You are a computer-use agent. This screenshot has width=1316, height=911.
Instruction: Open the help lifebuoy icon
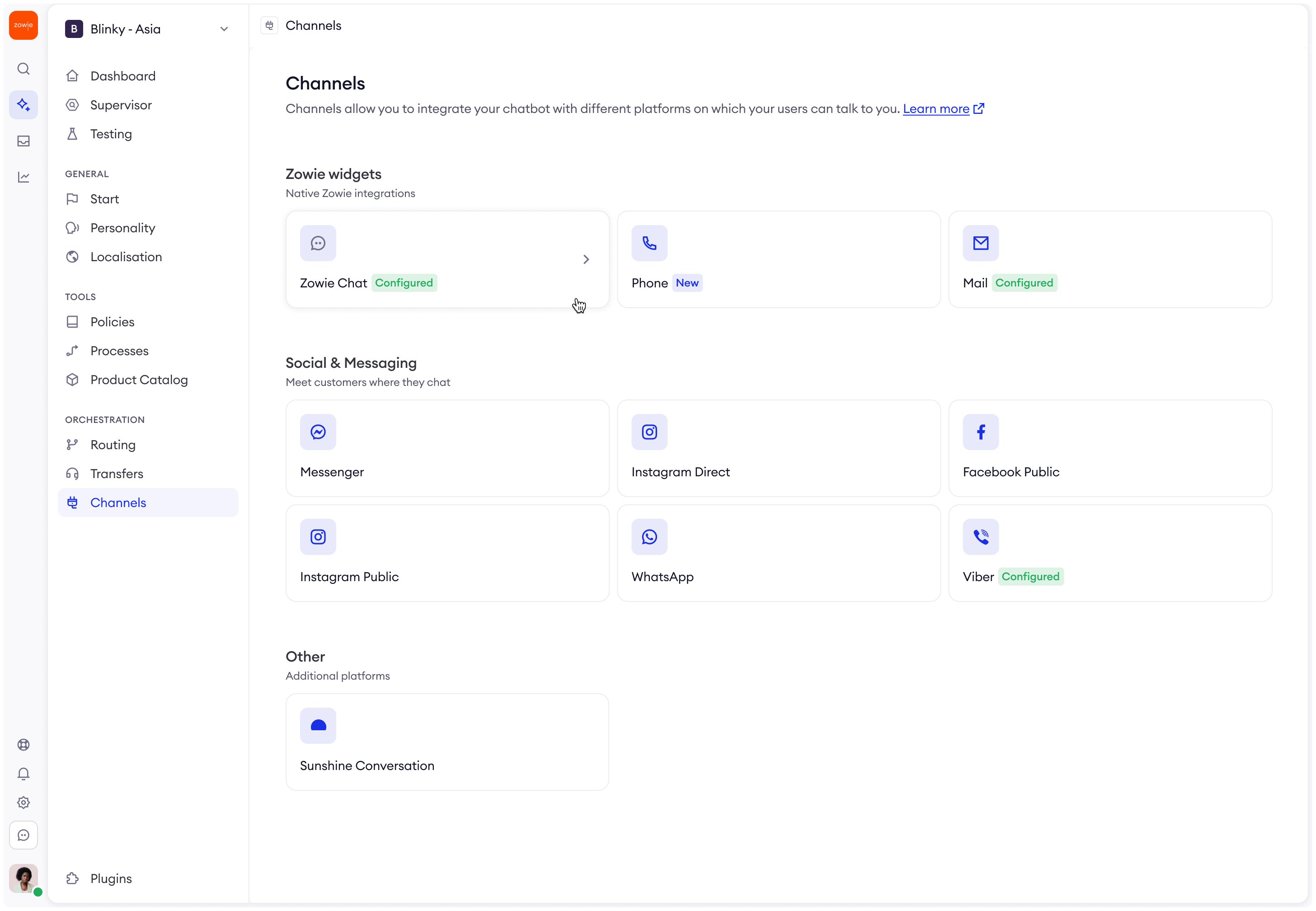[x=23, y=745]
